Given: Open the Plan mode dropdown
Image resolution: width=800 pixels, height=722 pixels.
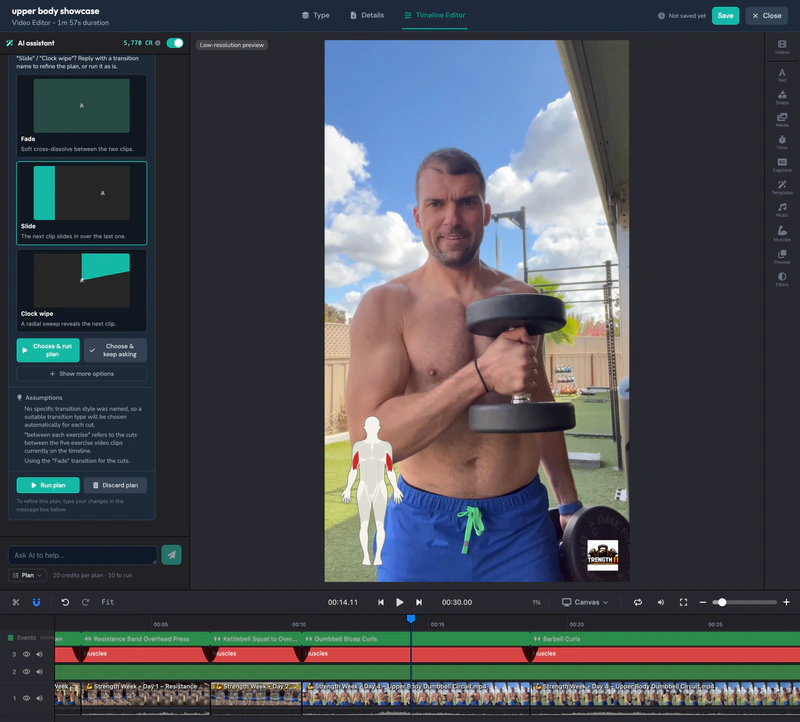Looking at the screenshot, I should (x=28, y=575).
